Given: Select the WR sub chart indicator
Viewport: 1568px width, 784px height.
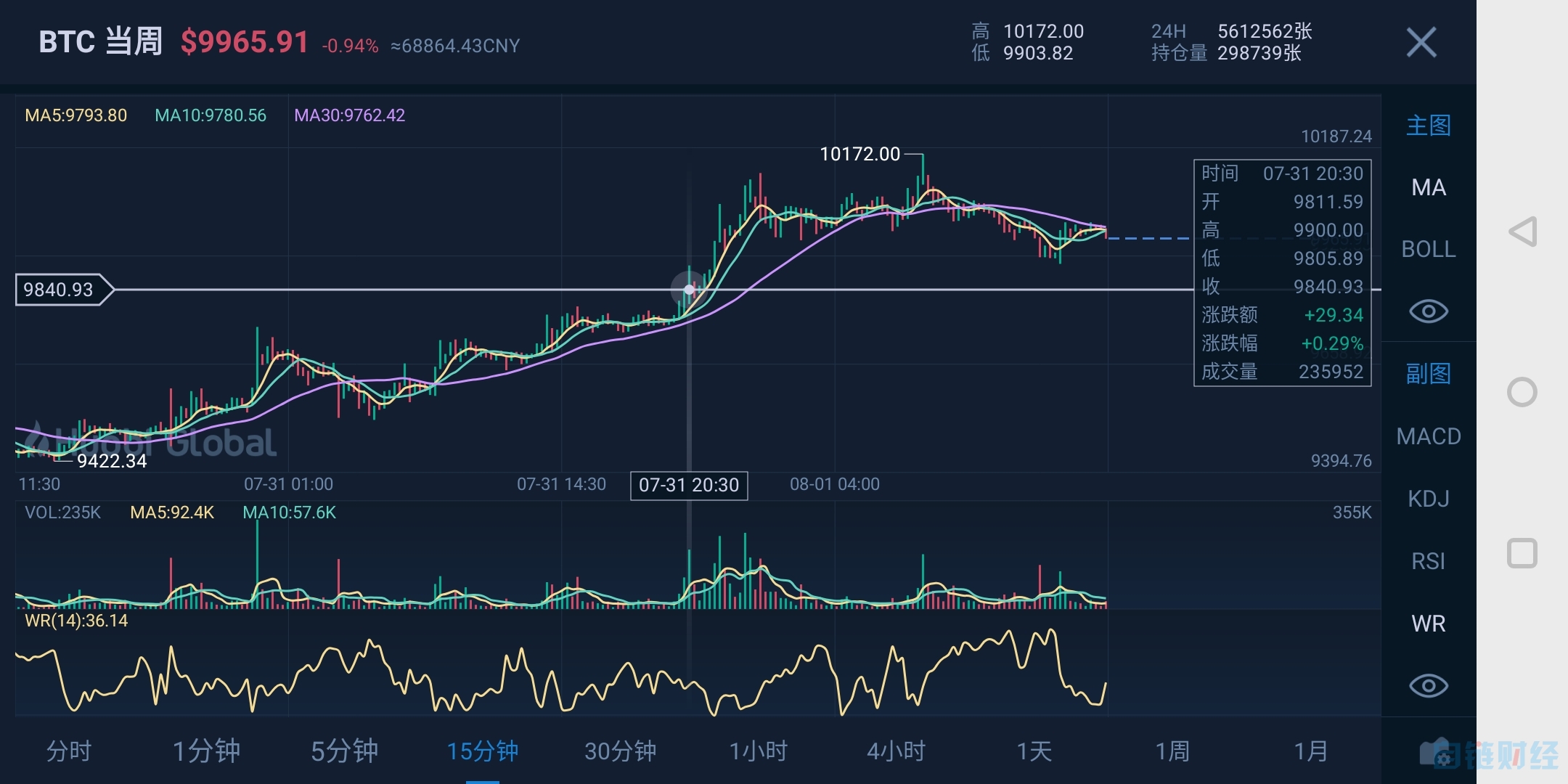Looking at the screenshot, I should 1428,624.
